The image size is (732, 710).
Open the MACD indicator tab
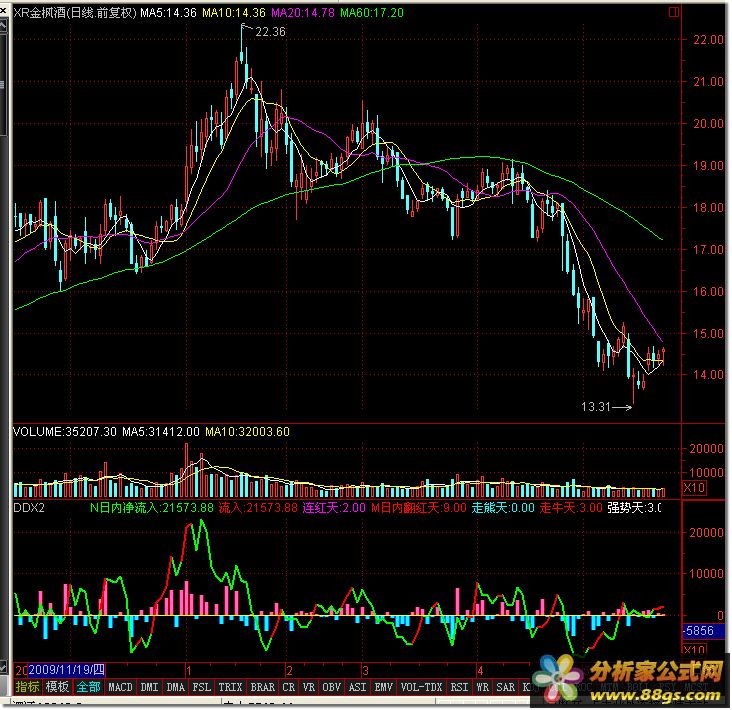tap(120, 687)
